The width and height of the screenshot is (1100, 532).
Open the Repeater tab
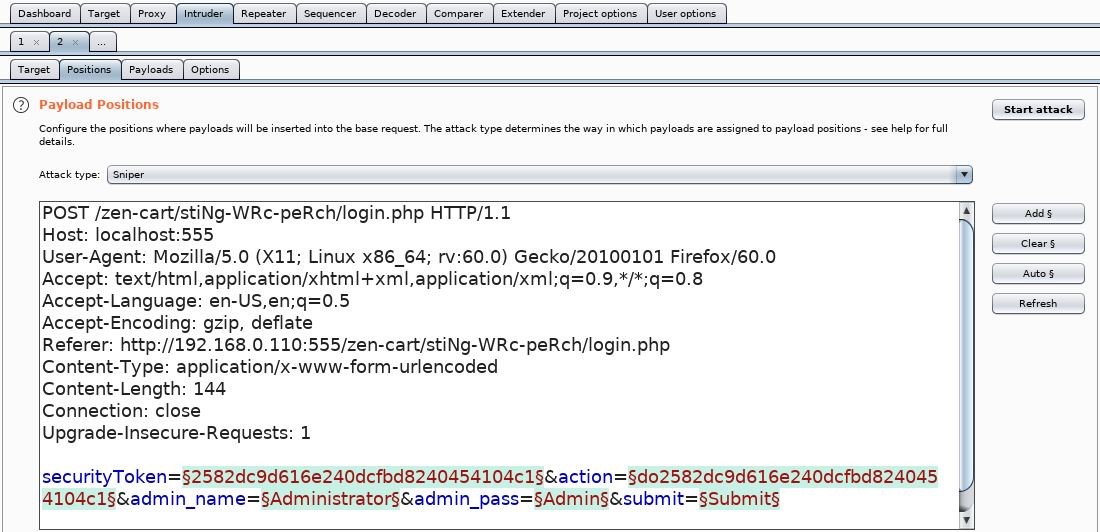tap(263, 14)
